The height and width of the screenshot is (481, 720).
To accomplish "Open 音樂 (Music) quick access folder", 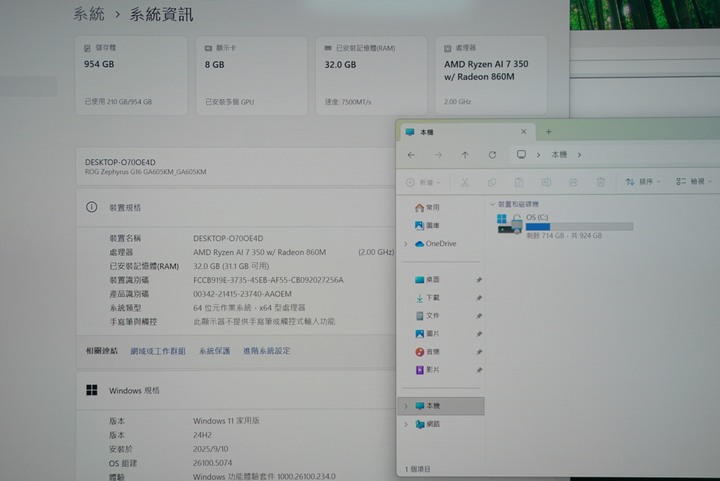I will (x=427, y=352).
